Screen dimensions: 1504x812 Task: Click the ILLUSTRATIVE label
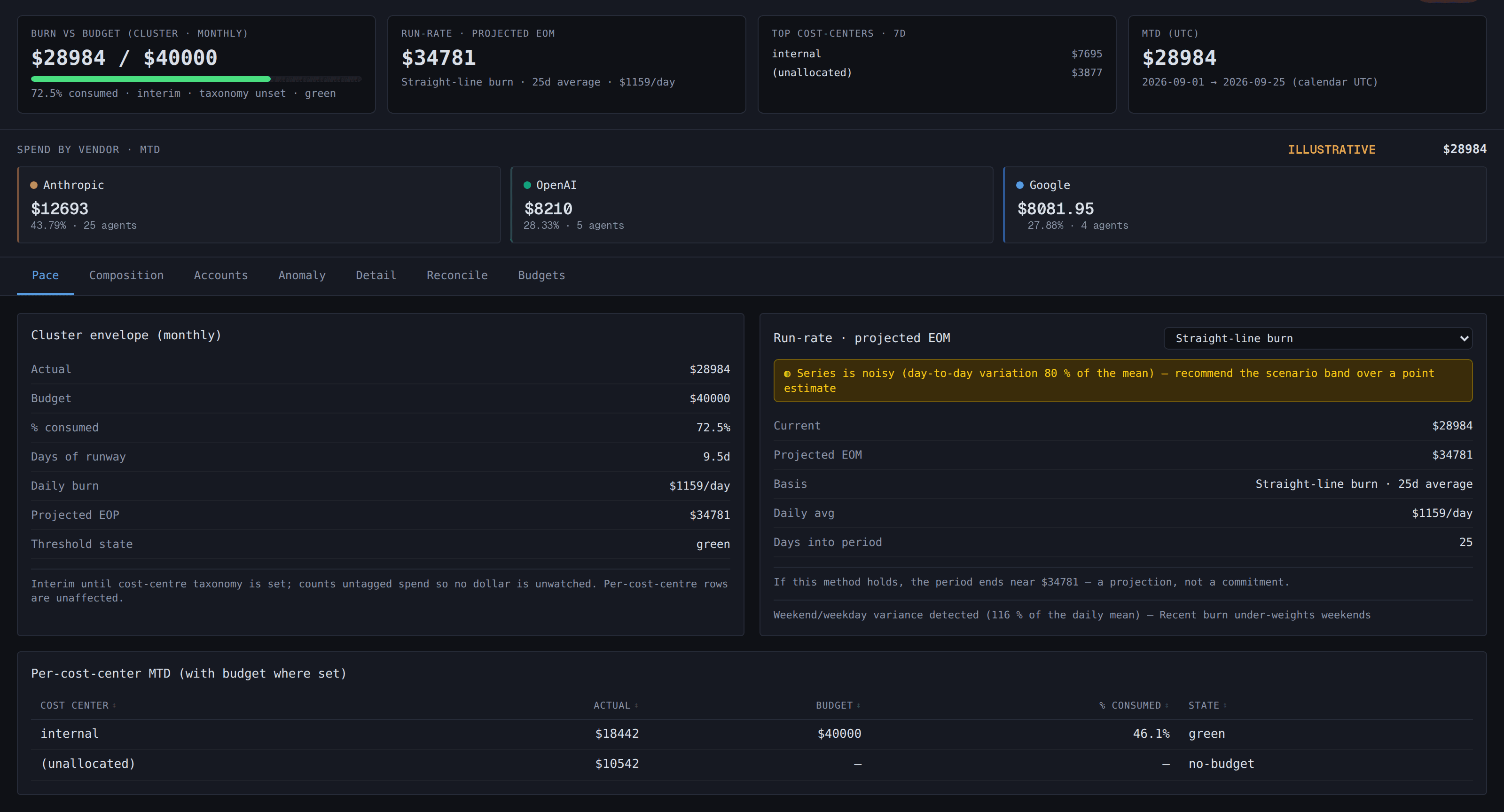1331,149
